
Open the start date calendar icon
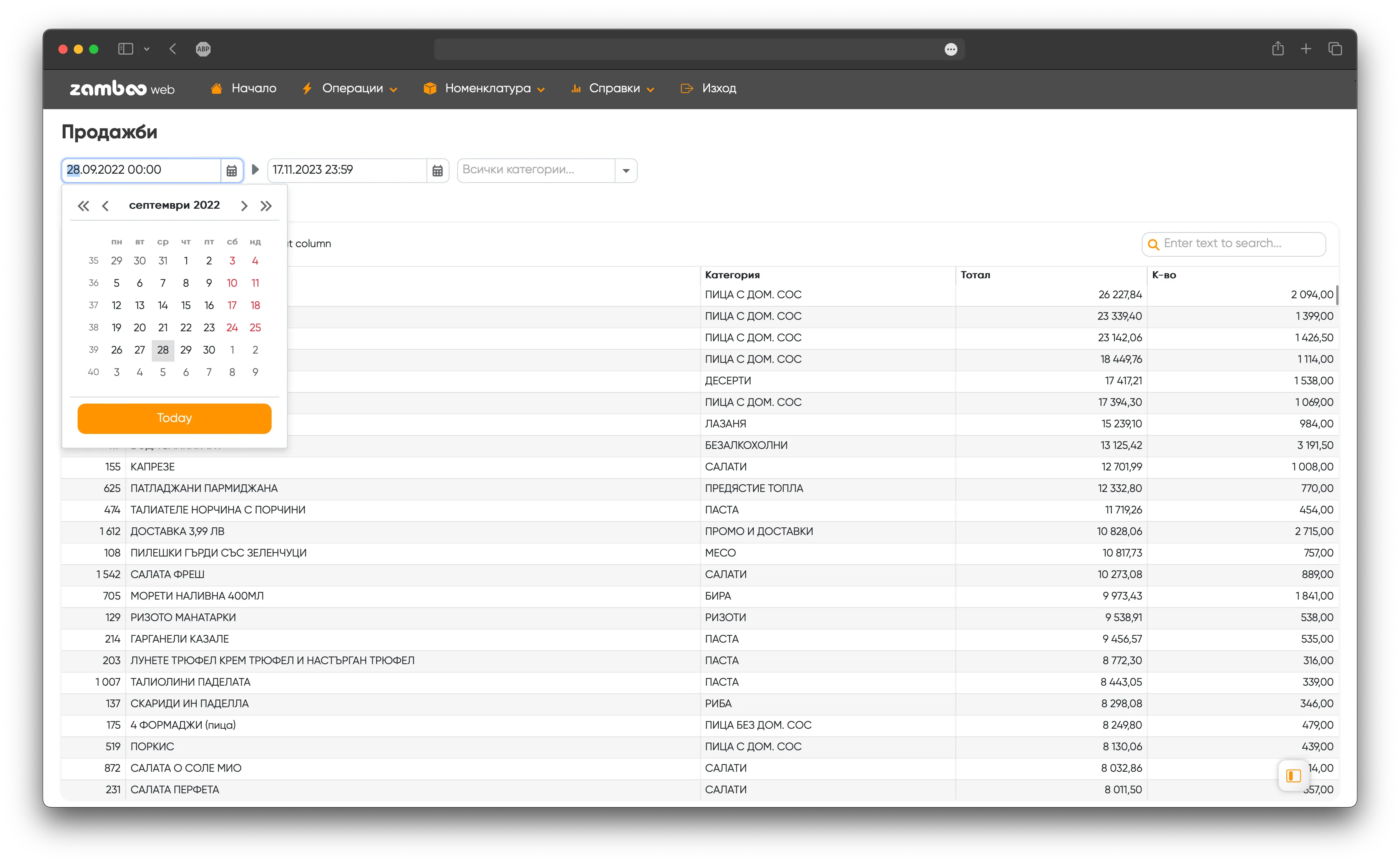[x=231, y=170]
